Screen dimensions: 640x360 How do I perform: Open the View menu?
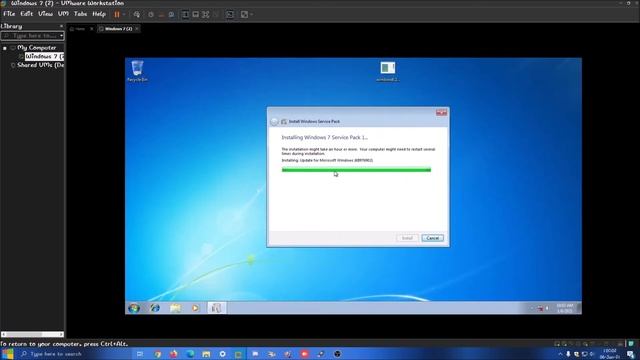[x=45, y=13]
